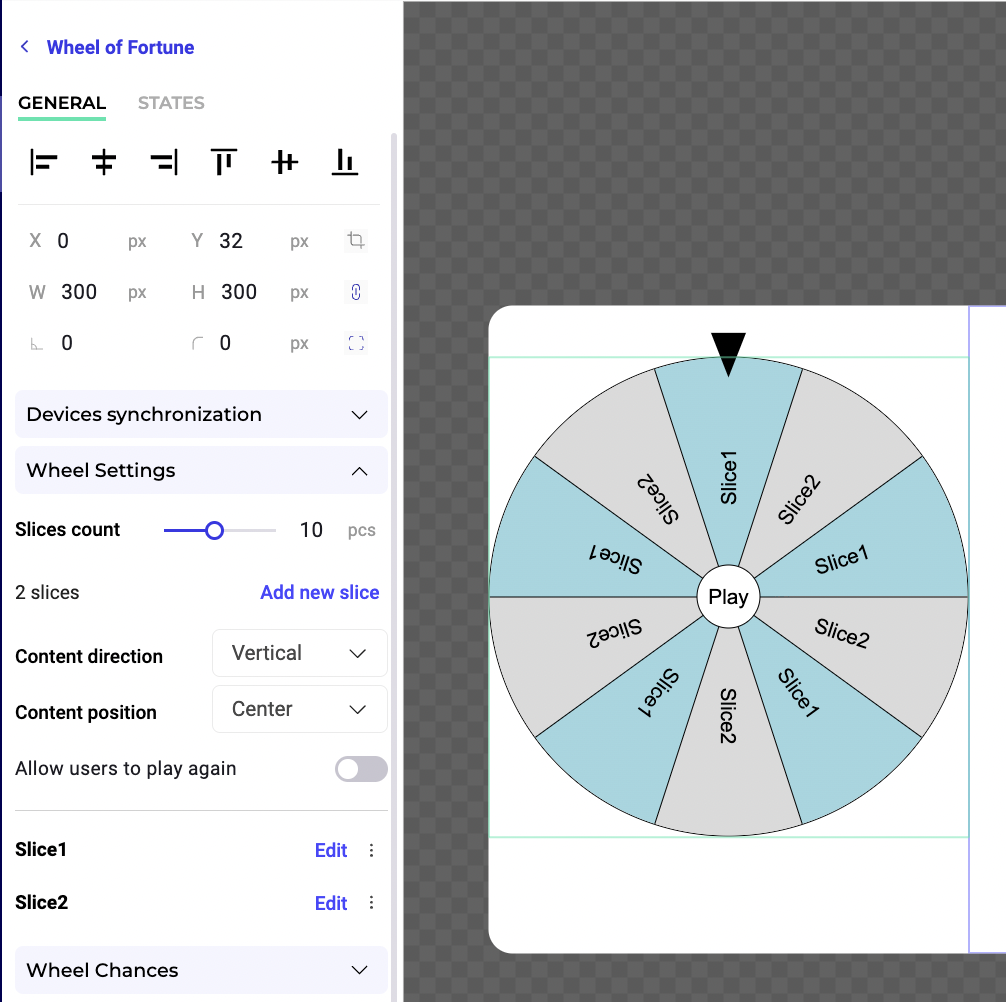Click the Slices count slider handle
Screen dimensions: 1006x1002
click(x=214, y=530)
